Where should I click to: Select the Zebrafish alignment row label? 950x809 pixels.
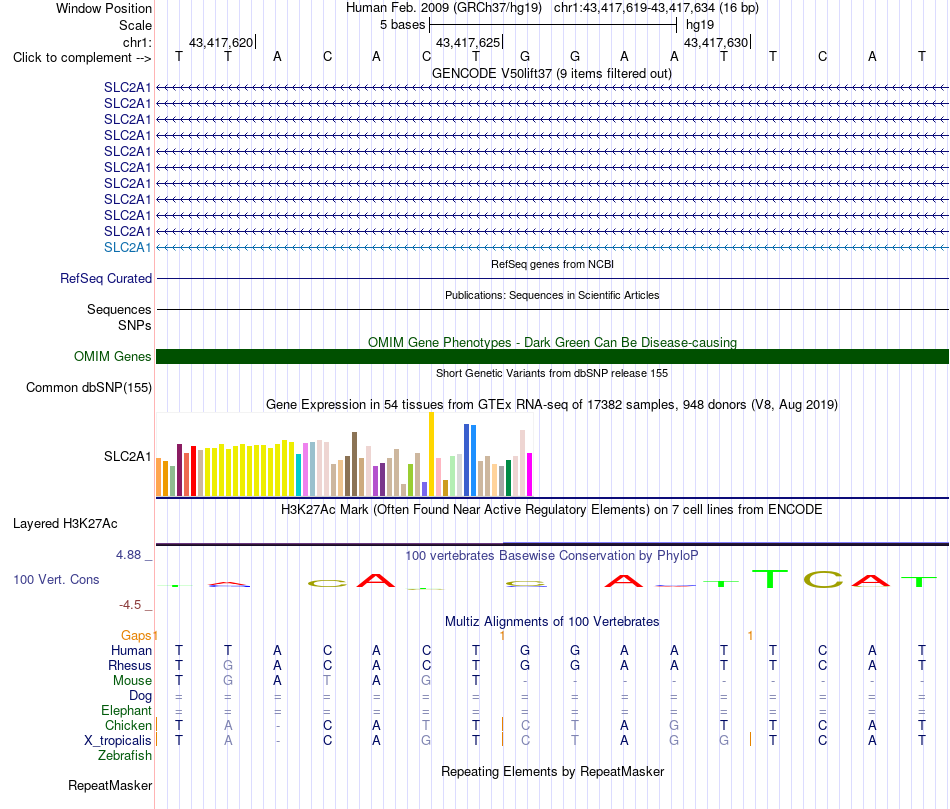pyautogui.click(x=125, y=756)
